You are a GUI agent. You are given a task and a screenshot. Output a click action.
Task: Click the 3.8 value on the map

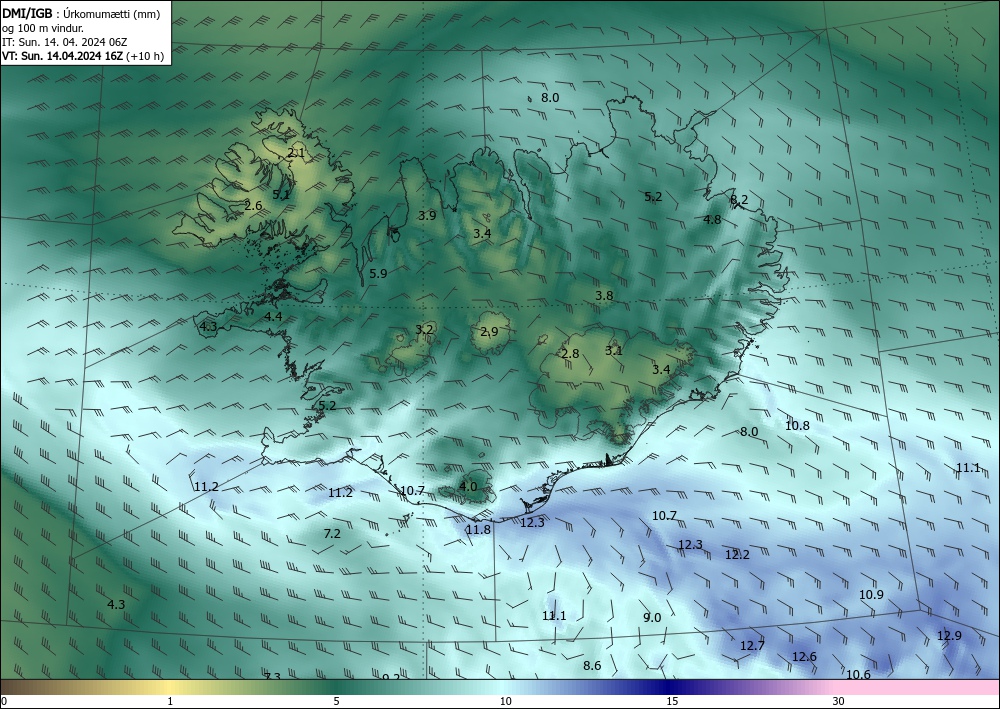[x=604, y=295]
